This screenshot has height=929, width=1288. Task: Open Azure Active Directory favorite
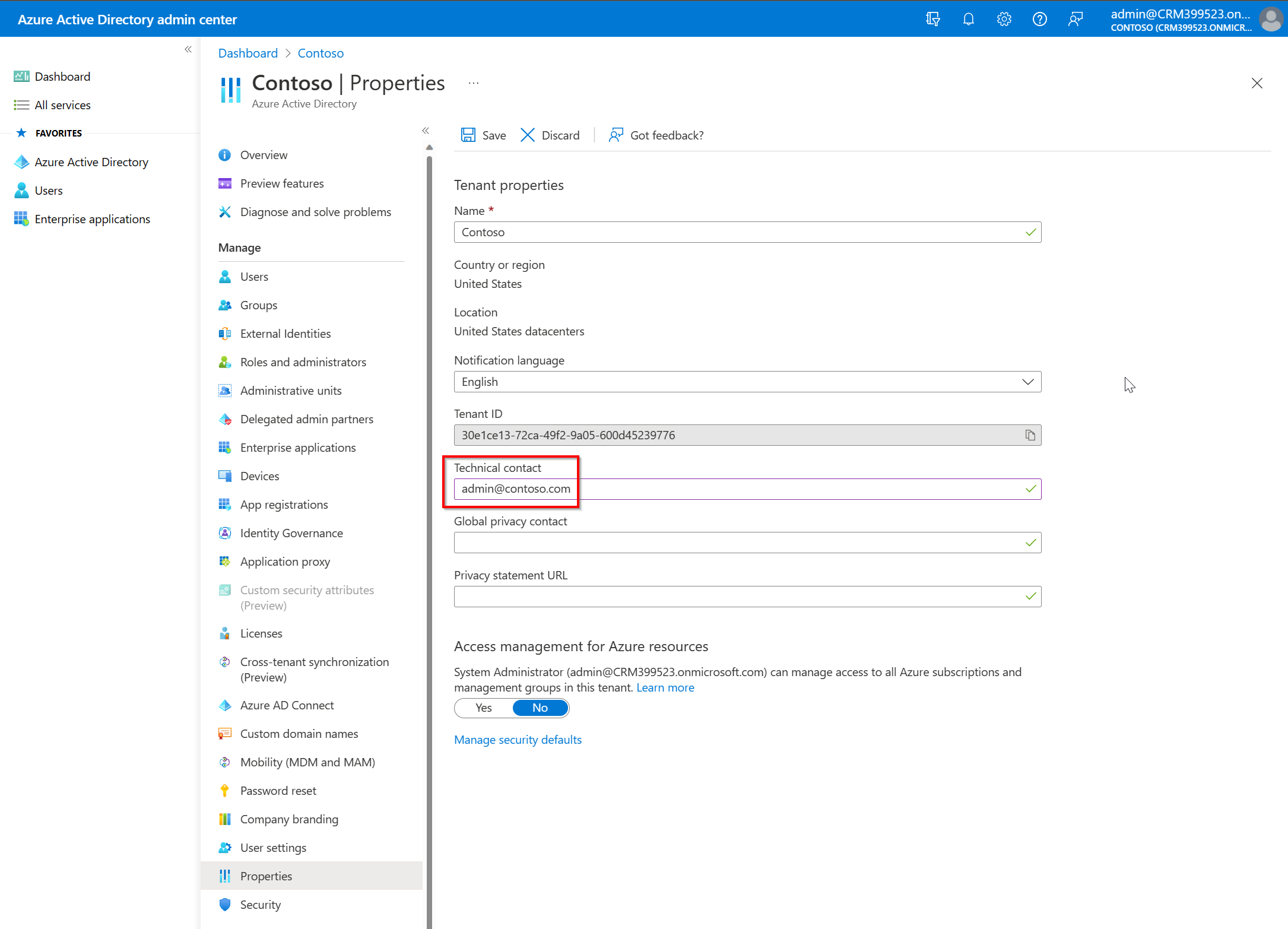click(x=91, y=162)
